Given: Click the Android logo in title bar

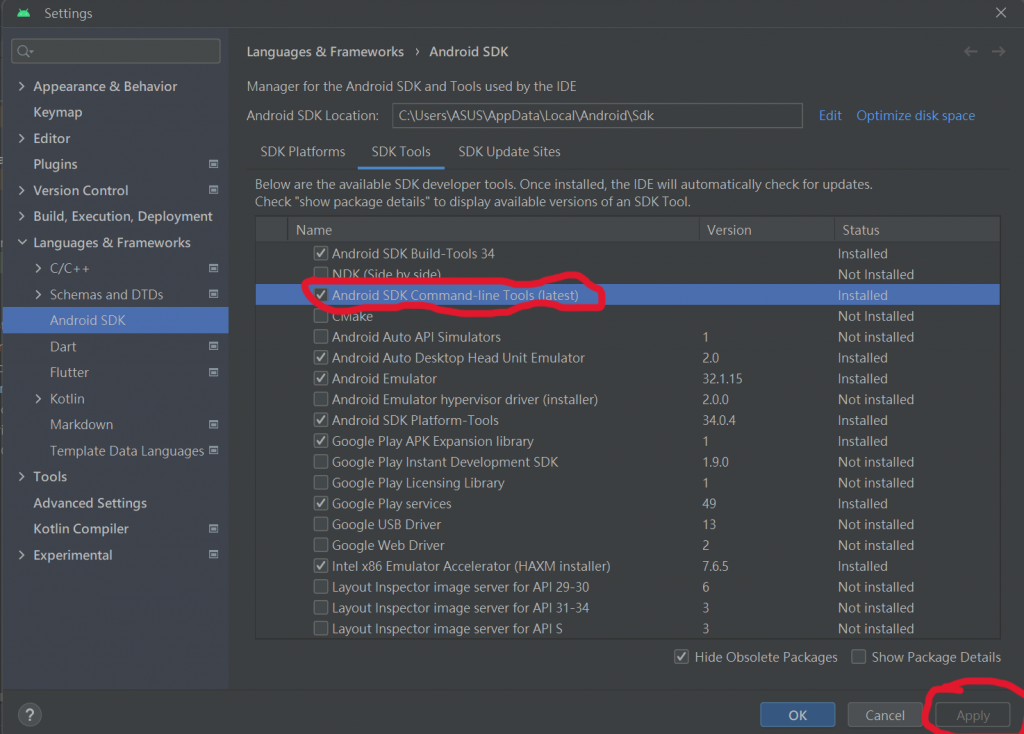Looking at the screenshot, I should click(x=24, y=13).
